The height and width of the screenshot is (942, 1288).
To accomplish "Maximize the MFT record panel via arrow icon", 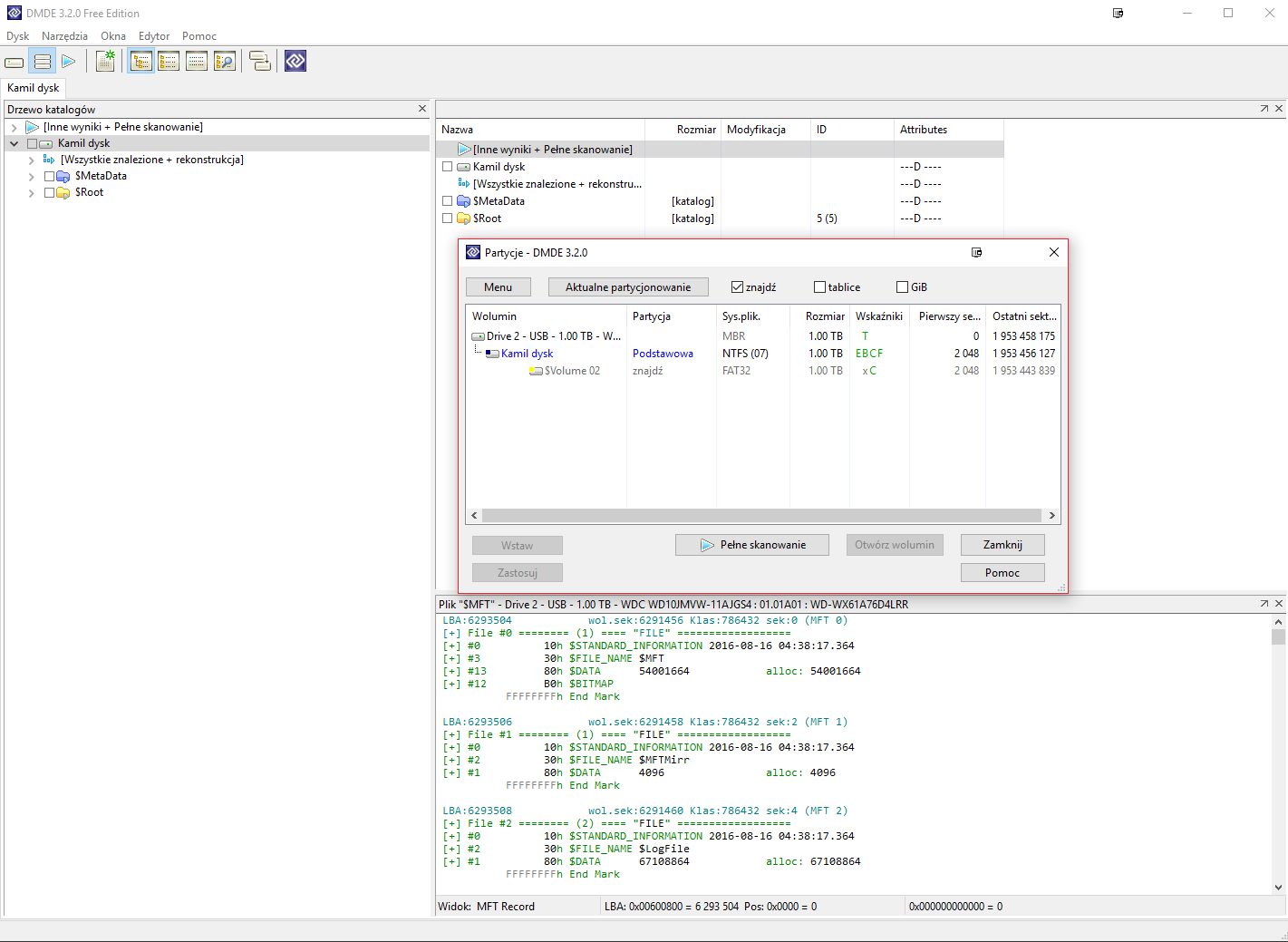I will 1264,604.
